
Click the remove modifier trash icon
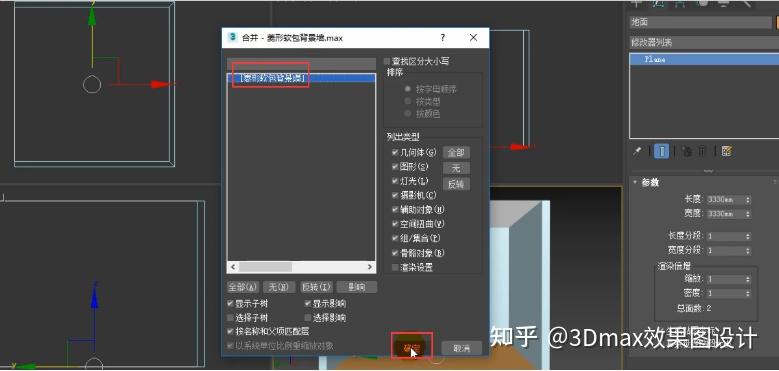[702, 151]
